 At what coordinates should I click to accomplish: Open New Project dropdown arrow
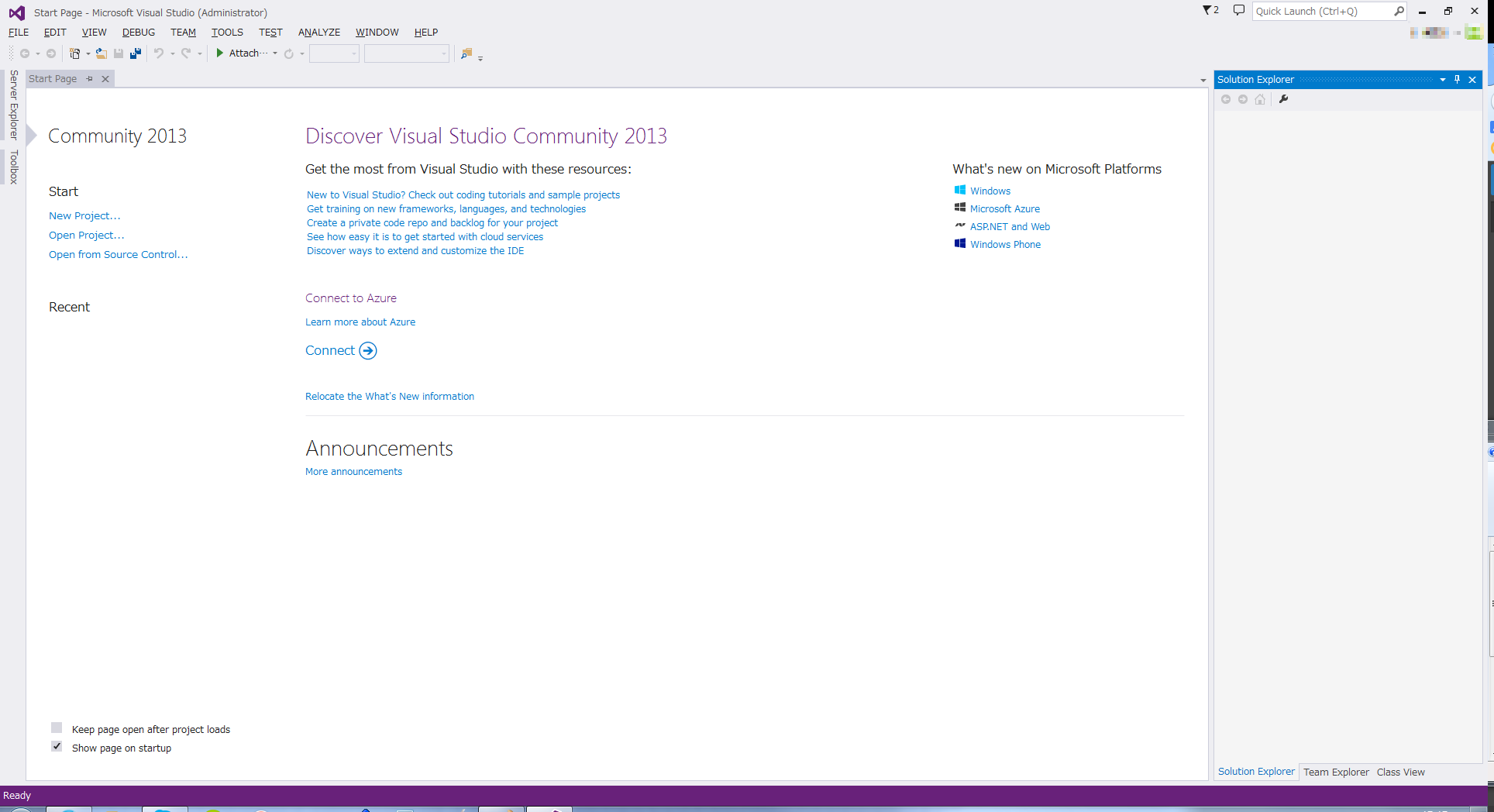tap(88, 53)
